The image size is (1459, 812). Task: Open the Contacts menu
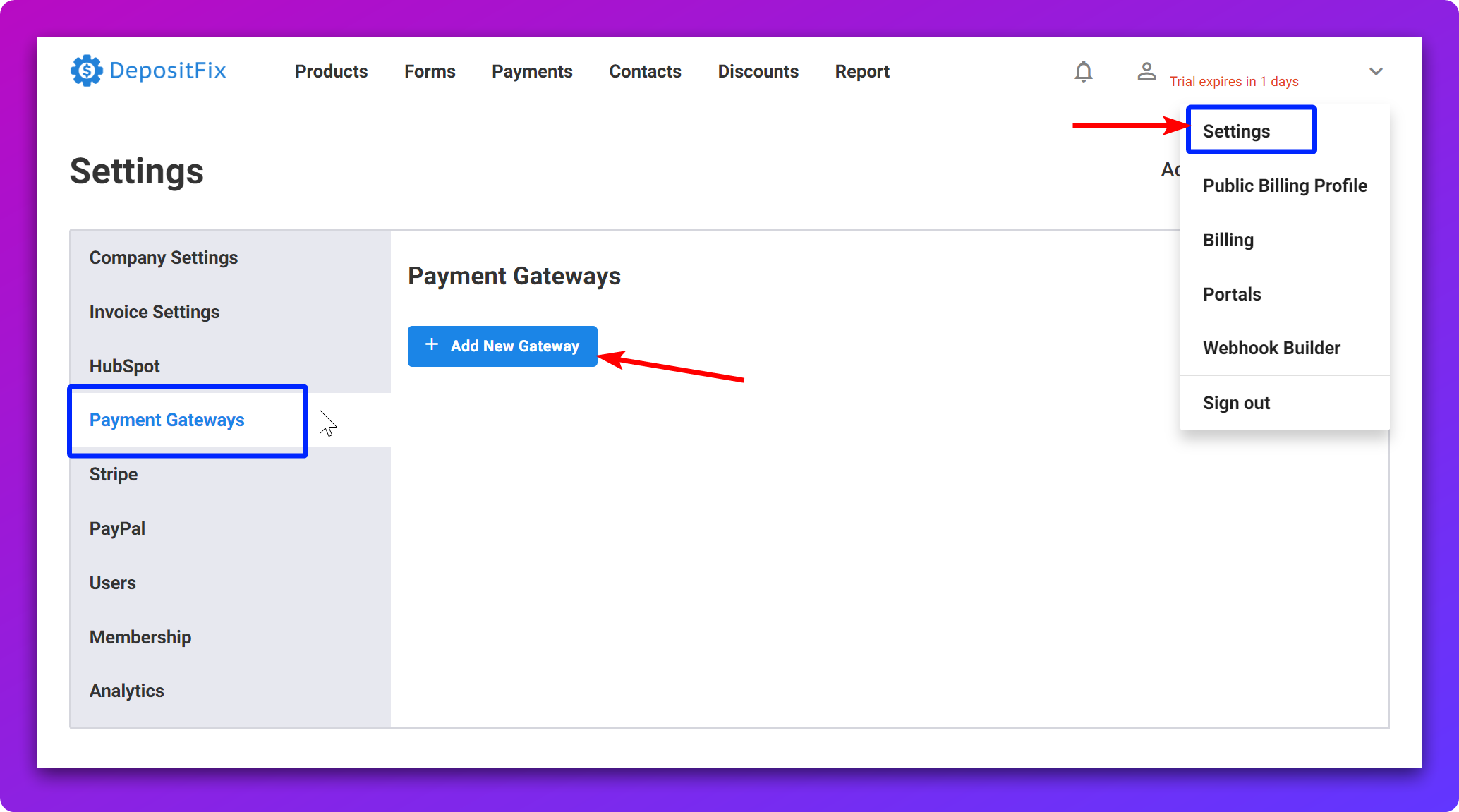pyautogui.click(x=645, y=71)
